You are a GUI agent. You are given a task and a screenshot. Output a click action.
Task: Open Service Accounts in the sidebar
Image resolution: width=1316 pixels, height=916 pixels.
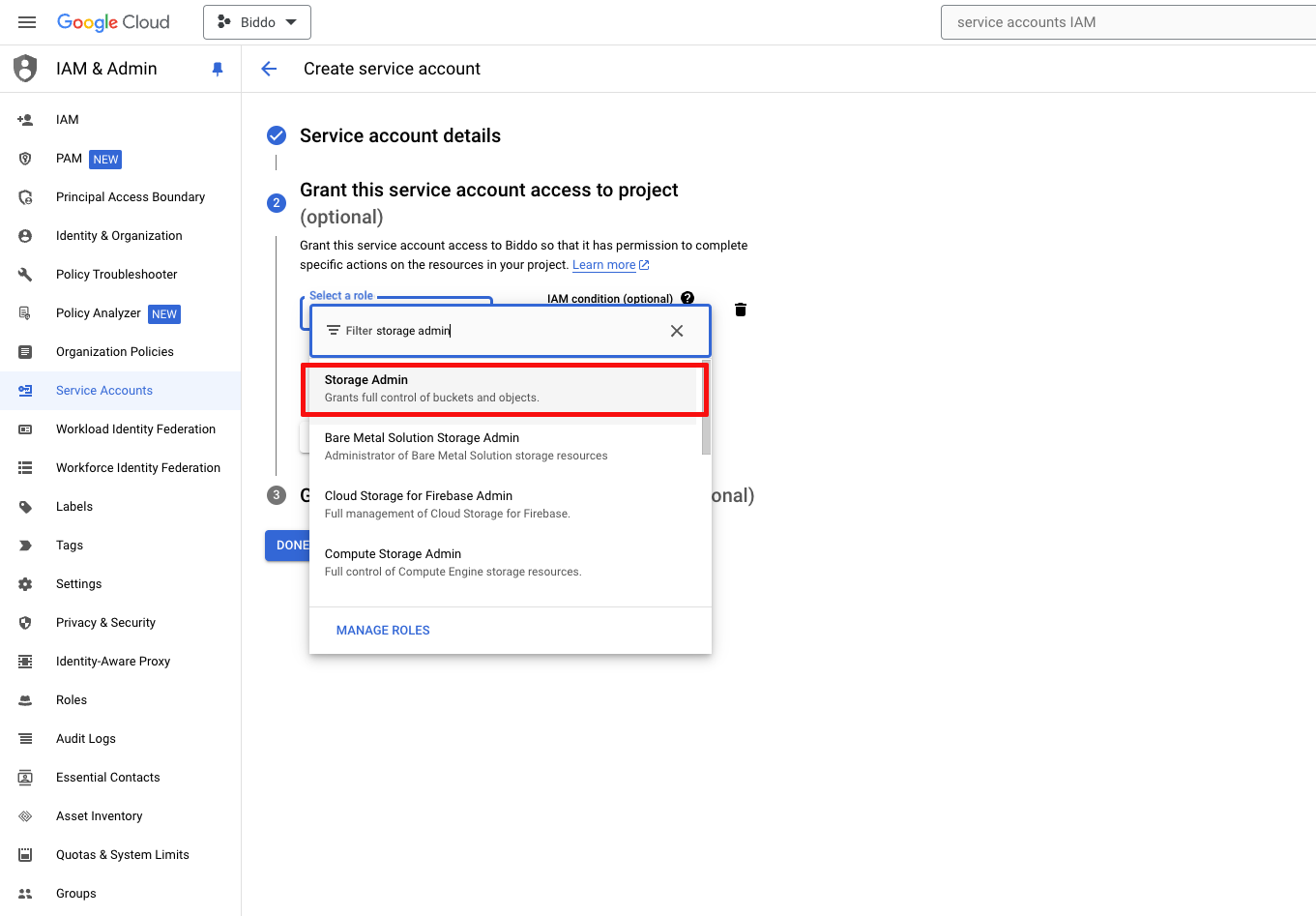tap(120, 391)
